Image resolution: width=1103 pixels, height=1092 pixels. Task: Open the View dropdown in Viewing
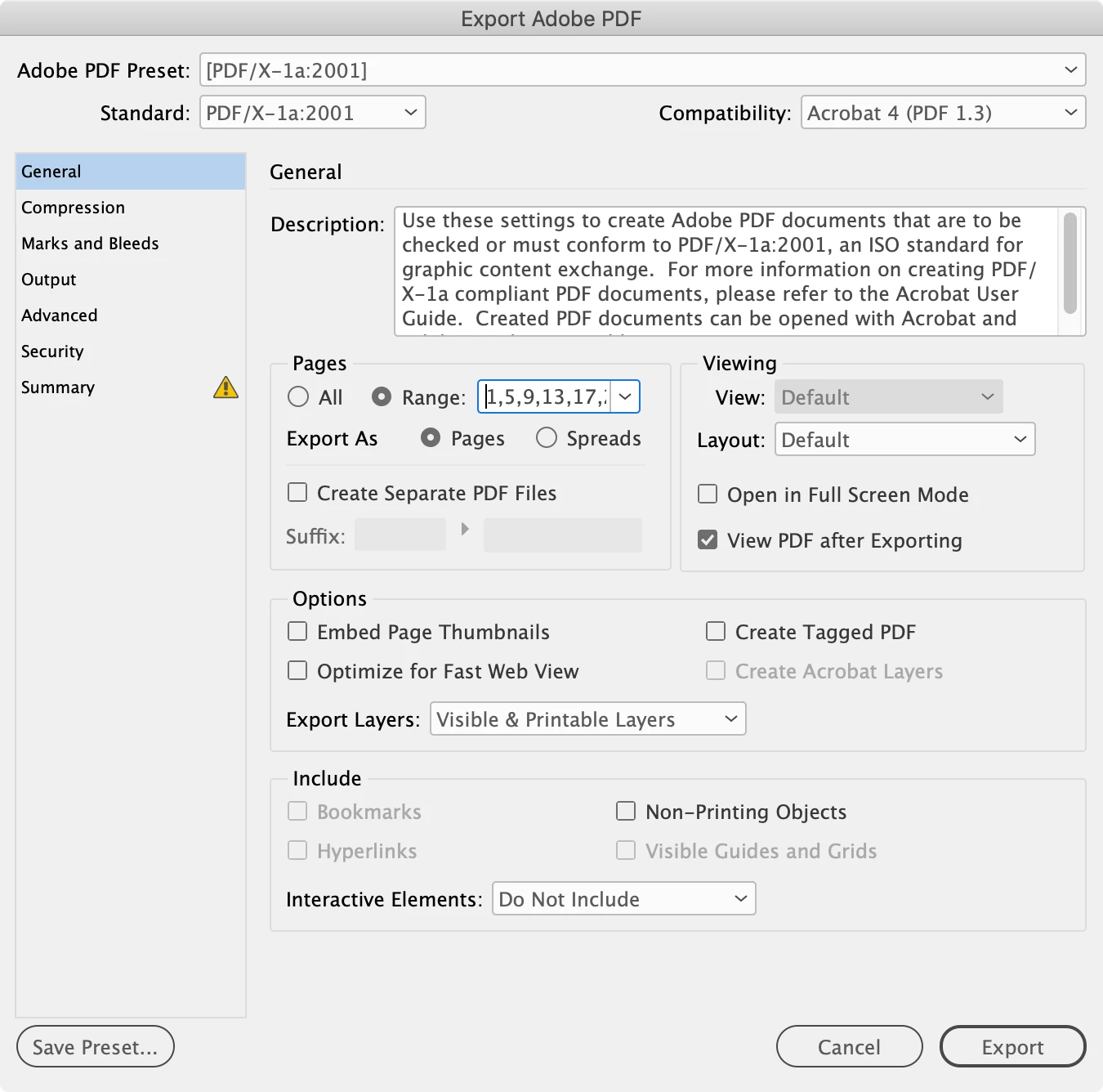click(x=888, y=397)
